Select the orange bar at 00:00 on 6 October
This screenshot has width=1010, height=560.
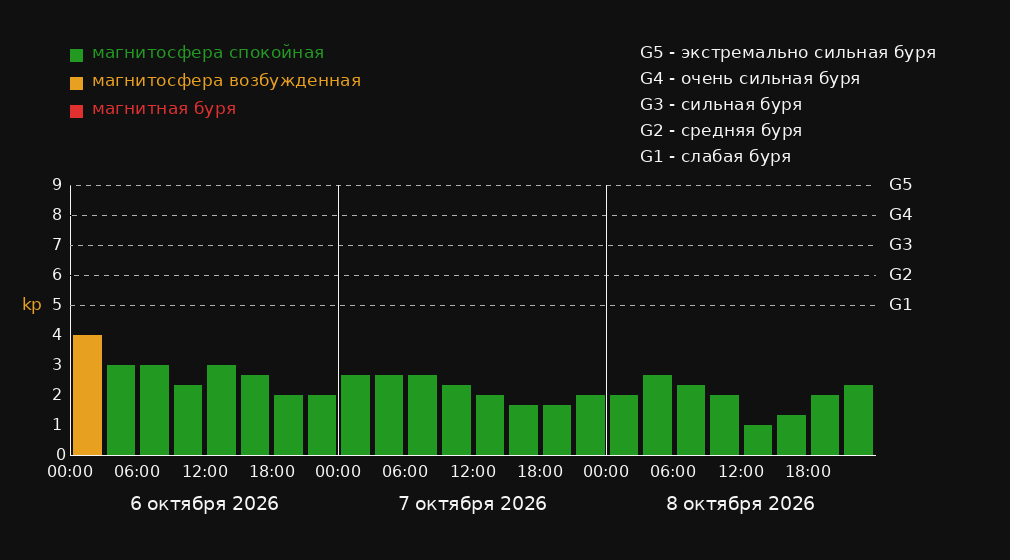tap(88, 395)
